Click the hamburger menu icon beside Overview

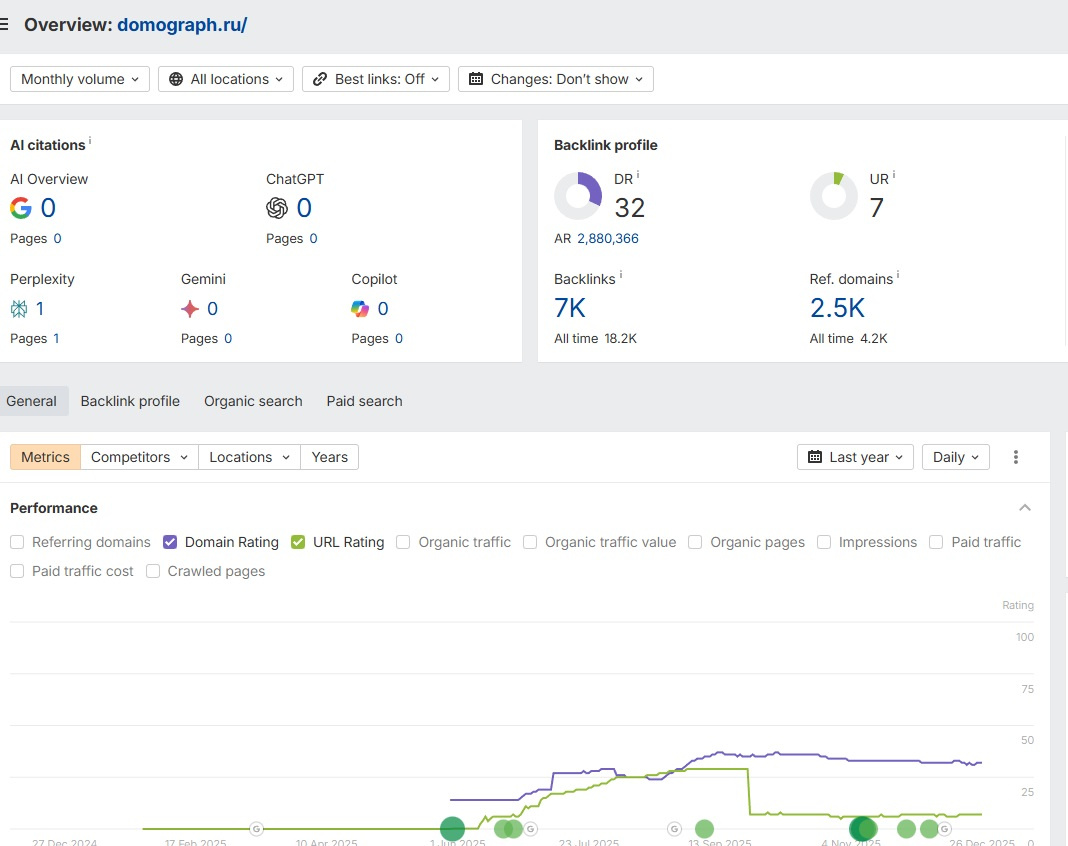pos(5,25)
